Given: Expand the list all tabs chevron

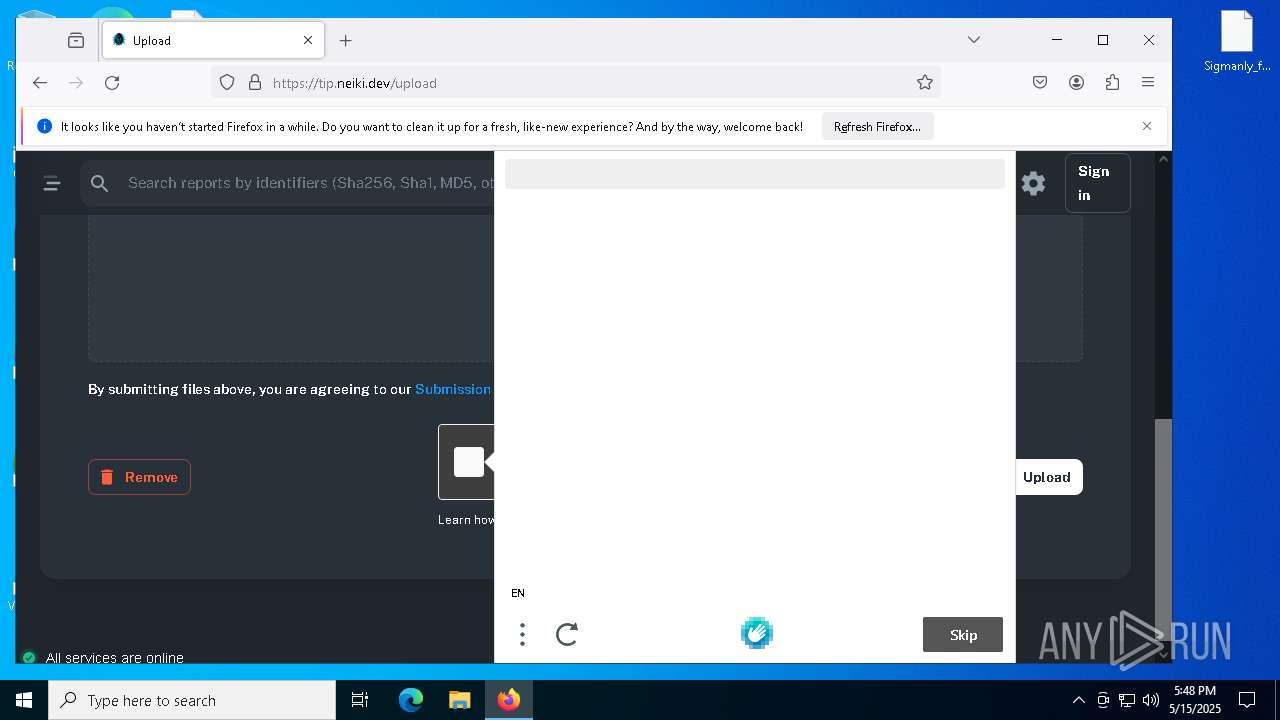Looking at the screenshot, I should tap(974, 40).
